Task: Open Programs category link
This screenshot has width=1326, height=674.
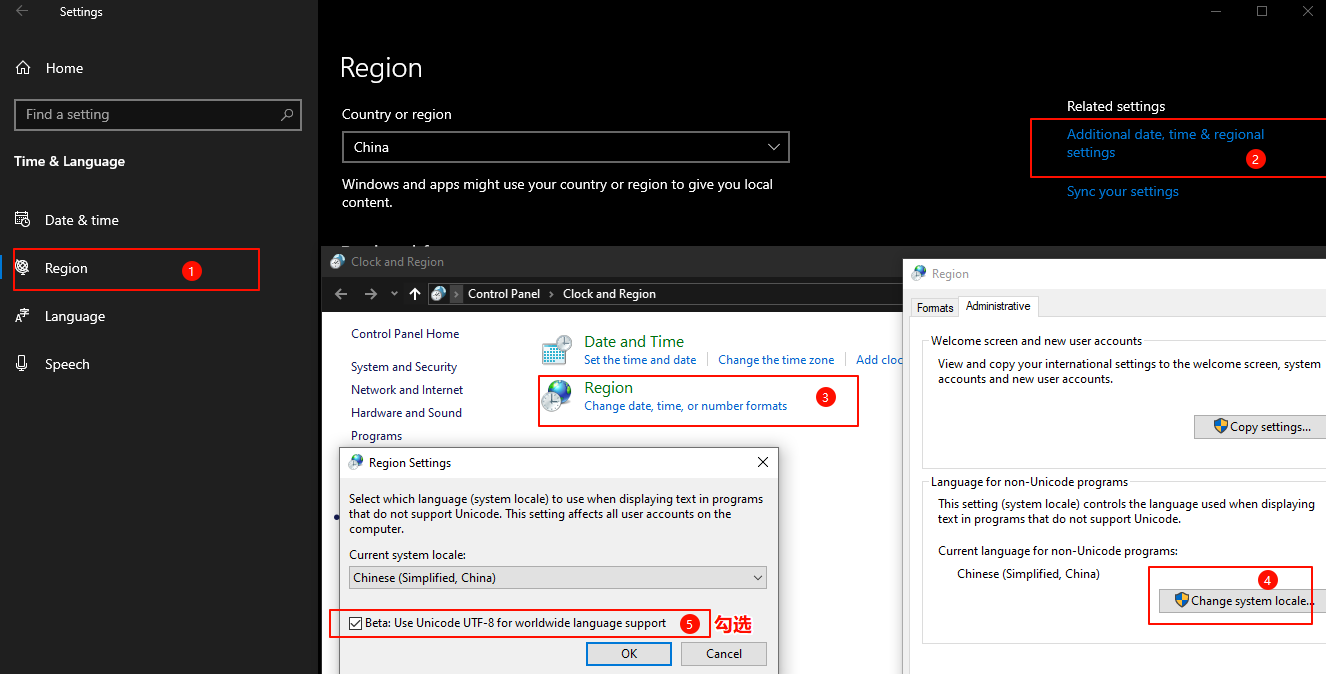Action: pyautogui.click(x=376, y=436)
